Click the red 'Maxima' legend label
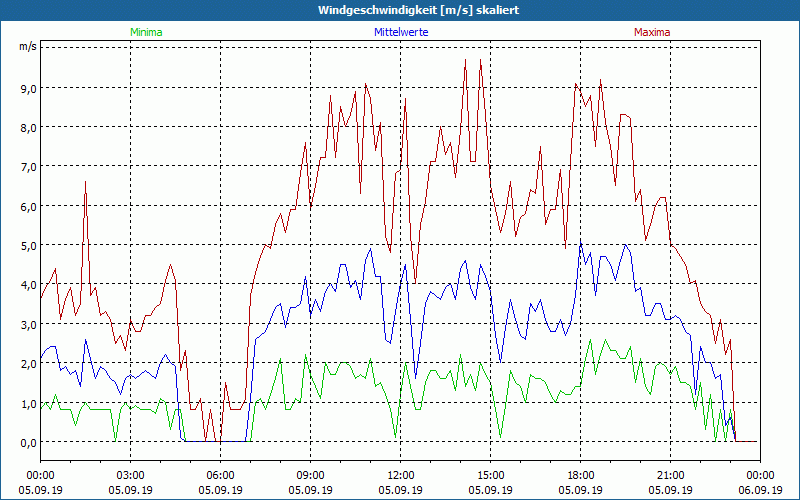The width and height of the screenshot is (800, 500). pyautogui.click(x=652, y=32)
